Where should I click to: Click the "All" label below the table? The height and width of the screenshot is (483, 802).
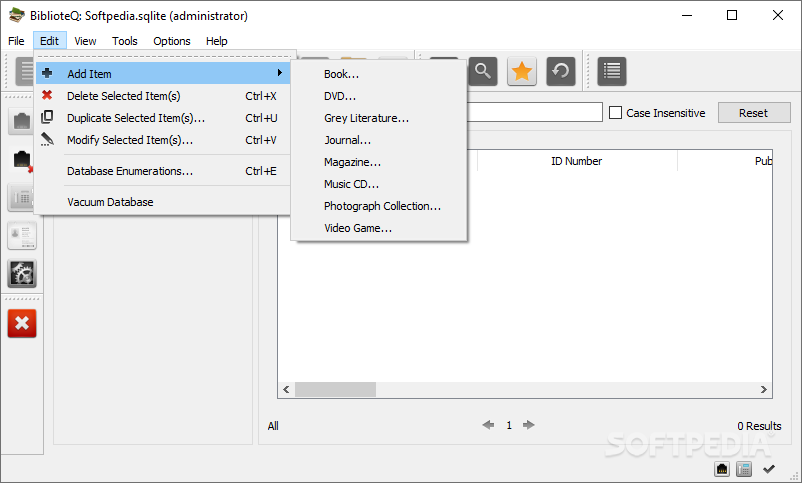[273, 426]
